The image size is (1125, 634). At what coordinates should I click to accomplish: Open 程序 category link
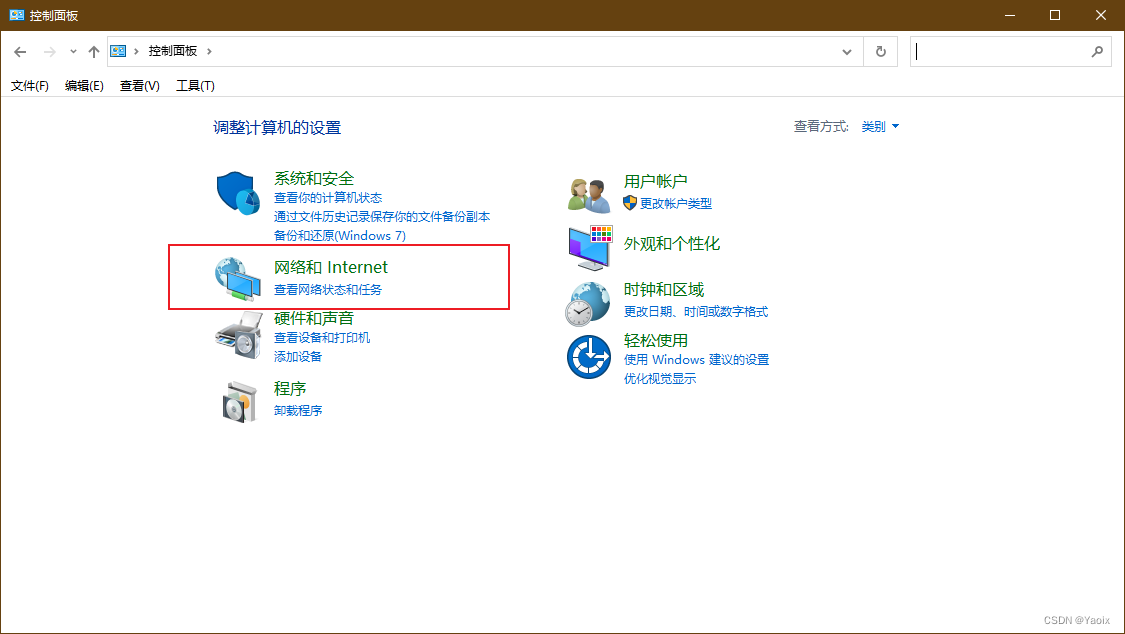[290, 389]
